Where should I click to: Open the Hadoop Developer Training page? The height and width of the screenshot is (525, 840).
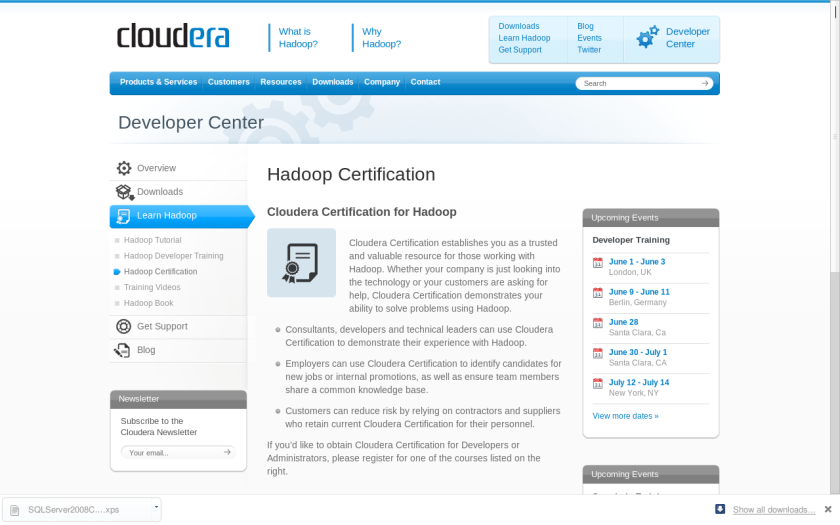[173, 256]
